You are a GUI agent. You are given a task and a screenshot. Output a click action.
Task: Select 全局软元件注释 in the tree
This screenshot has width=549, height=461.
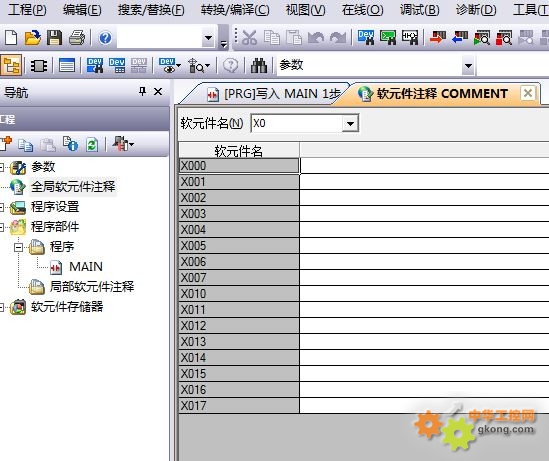[73, 186]
